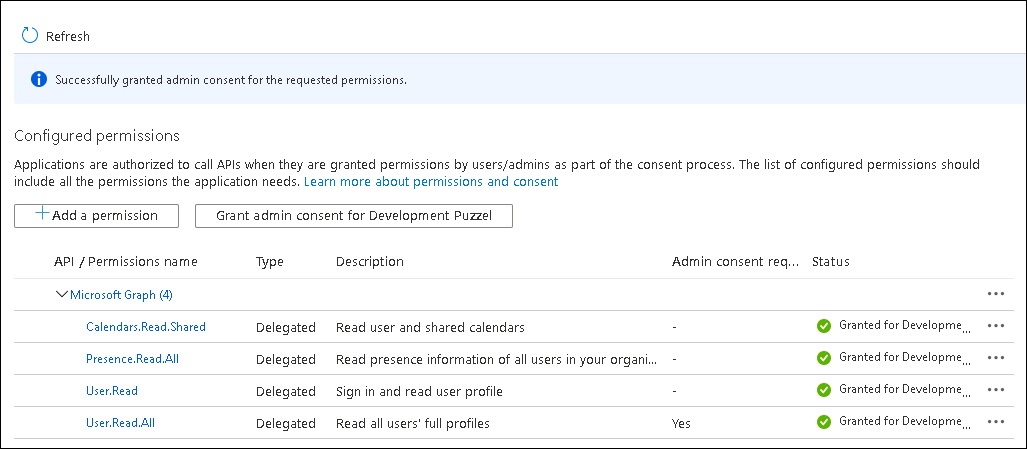Viewport: 1027px width, 449px height.
Task: Click Grant admin consent for Development Puzzel
Action: [353, 215]
